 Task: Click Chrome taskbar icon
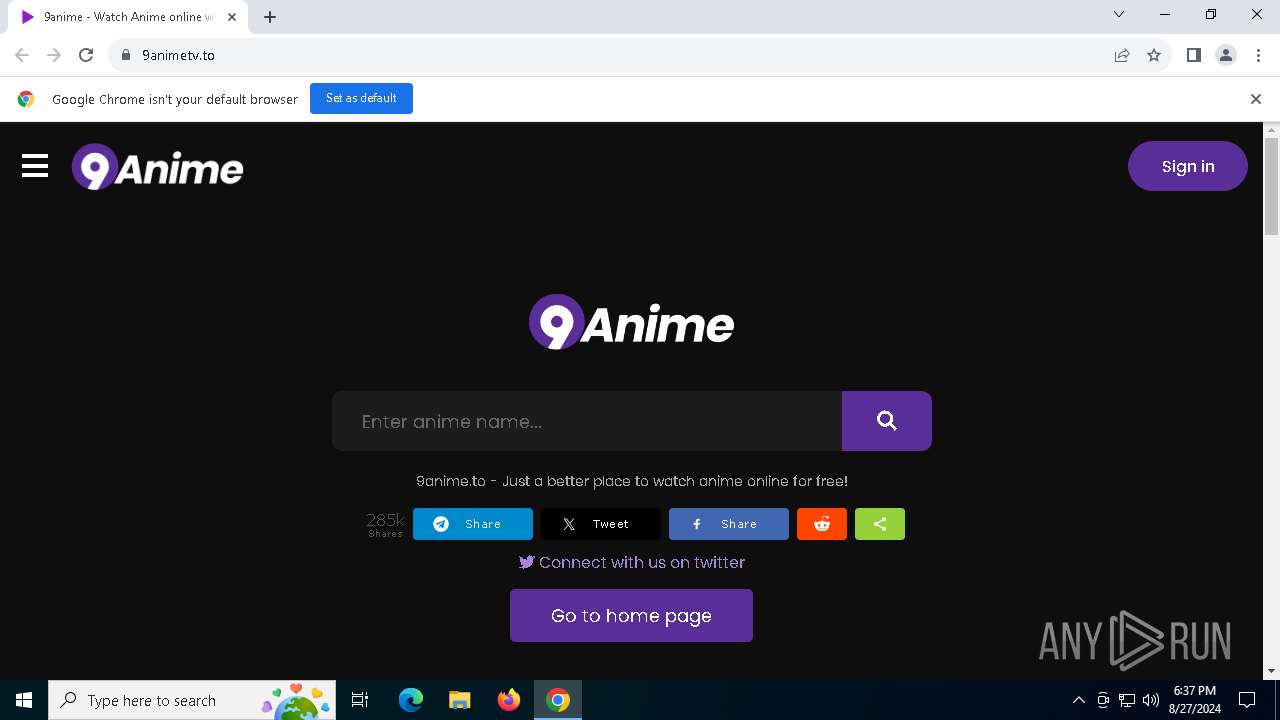(558, 700)
